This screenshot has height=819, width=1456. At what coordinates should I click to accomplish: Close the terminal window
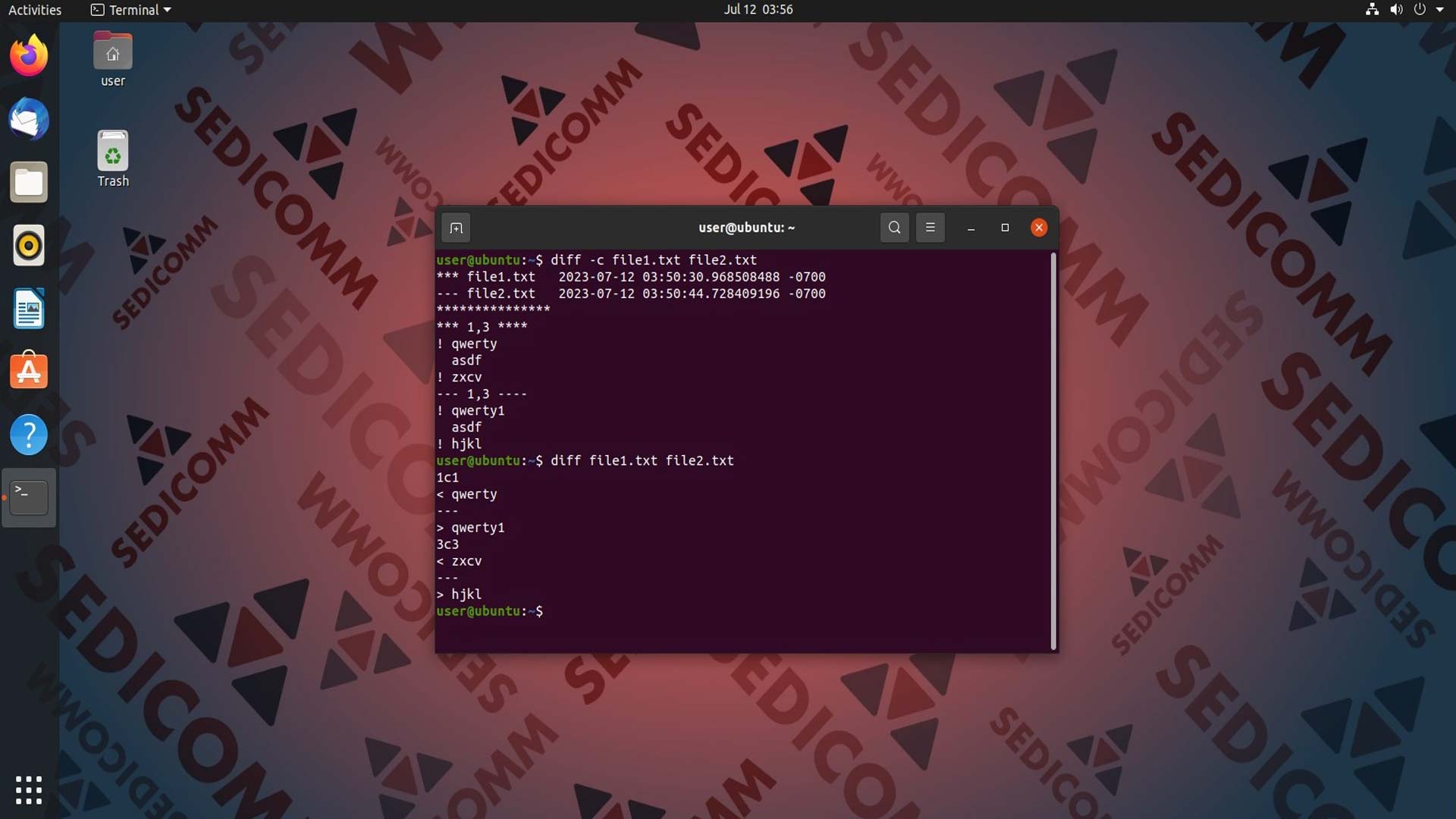click(1039, 227)
